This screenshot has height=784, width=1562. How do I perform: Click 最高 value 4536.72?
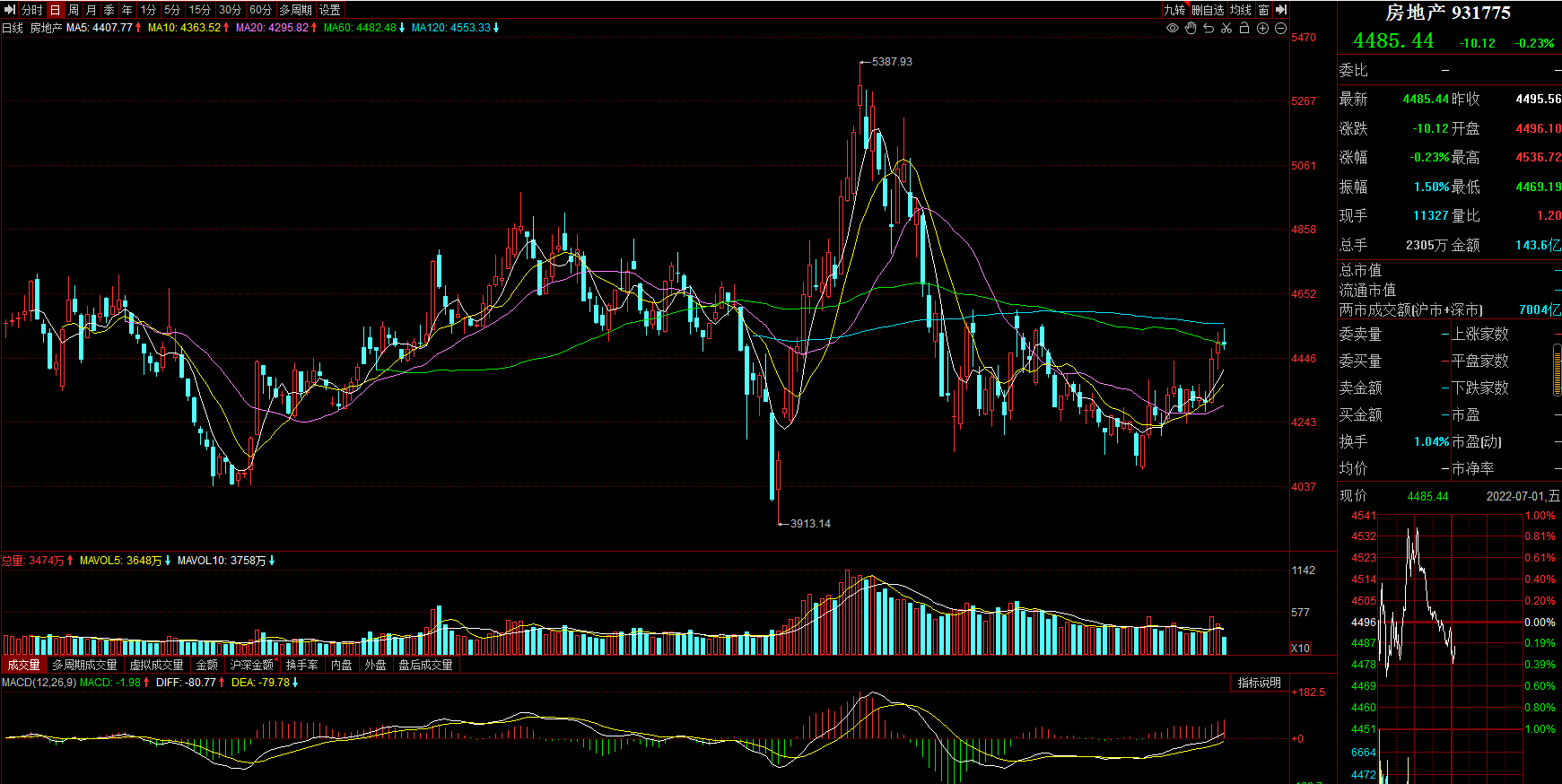pos(1538,157)
